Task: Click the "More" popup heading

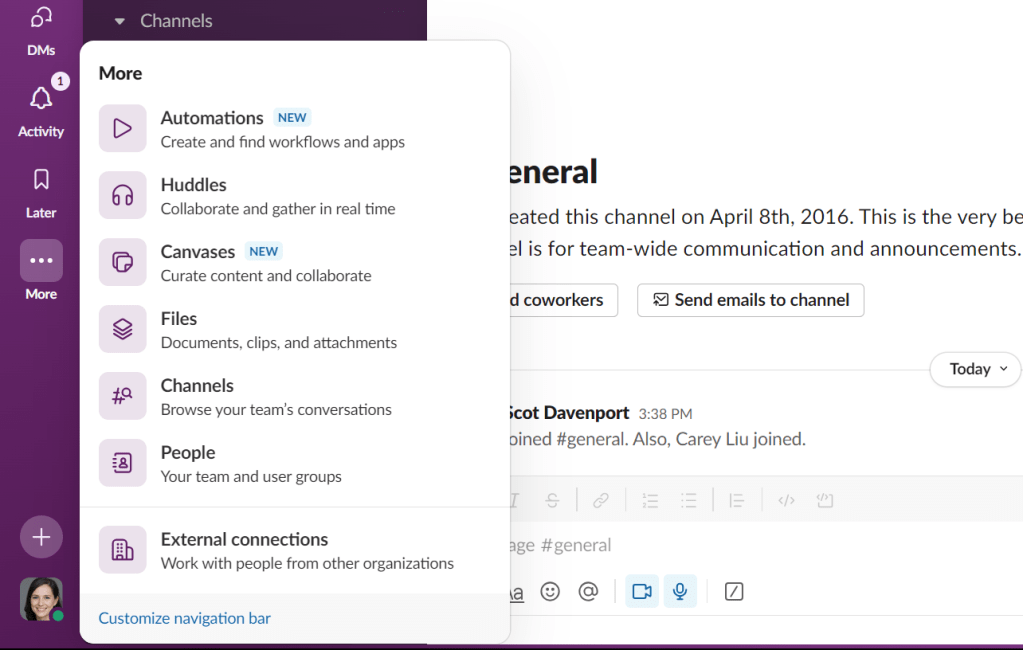Action: click(x=120, y=74)
